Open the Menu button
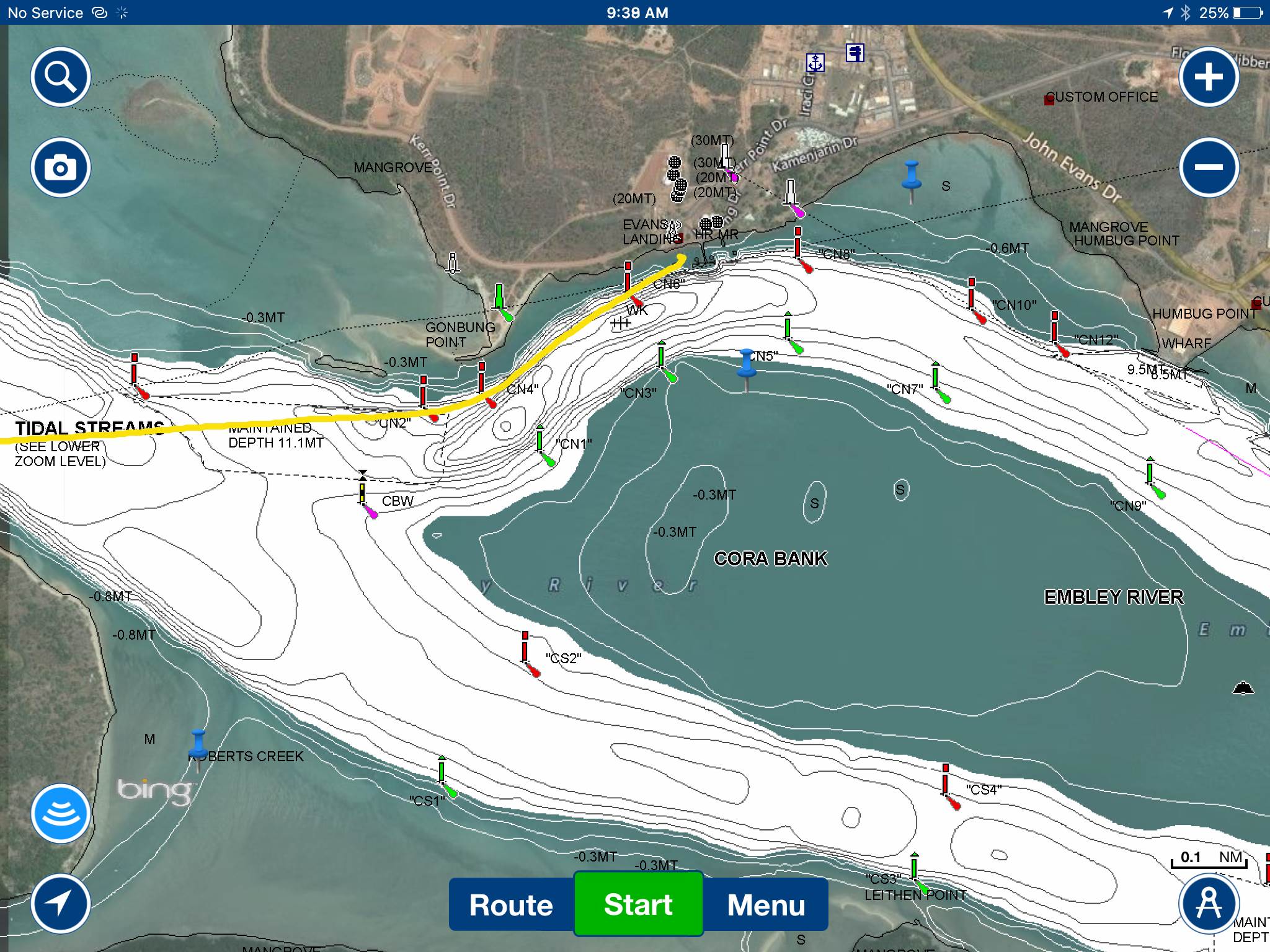This screenshot has height=952, width=1270. [x=766, y=905]
